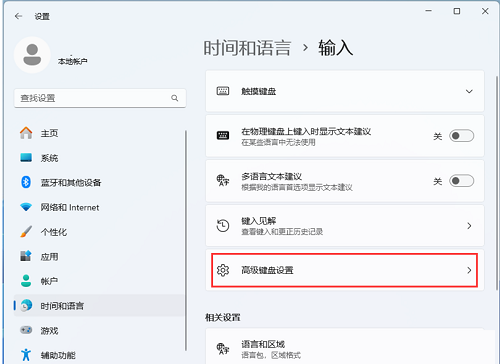Screen dimensions: 500x364
Task: Expand the 触摸键盘 section chevron
Action: tap(469, 91)
